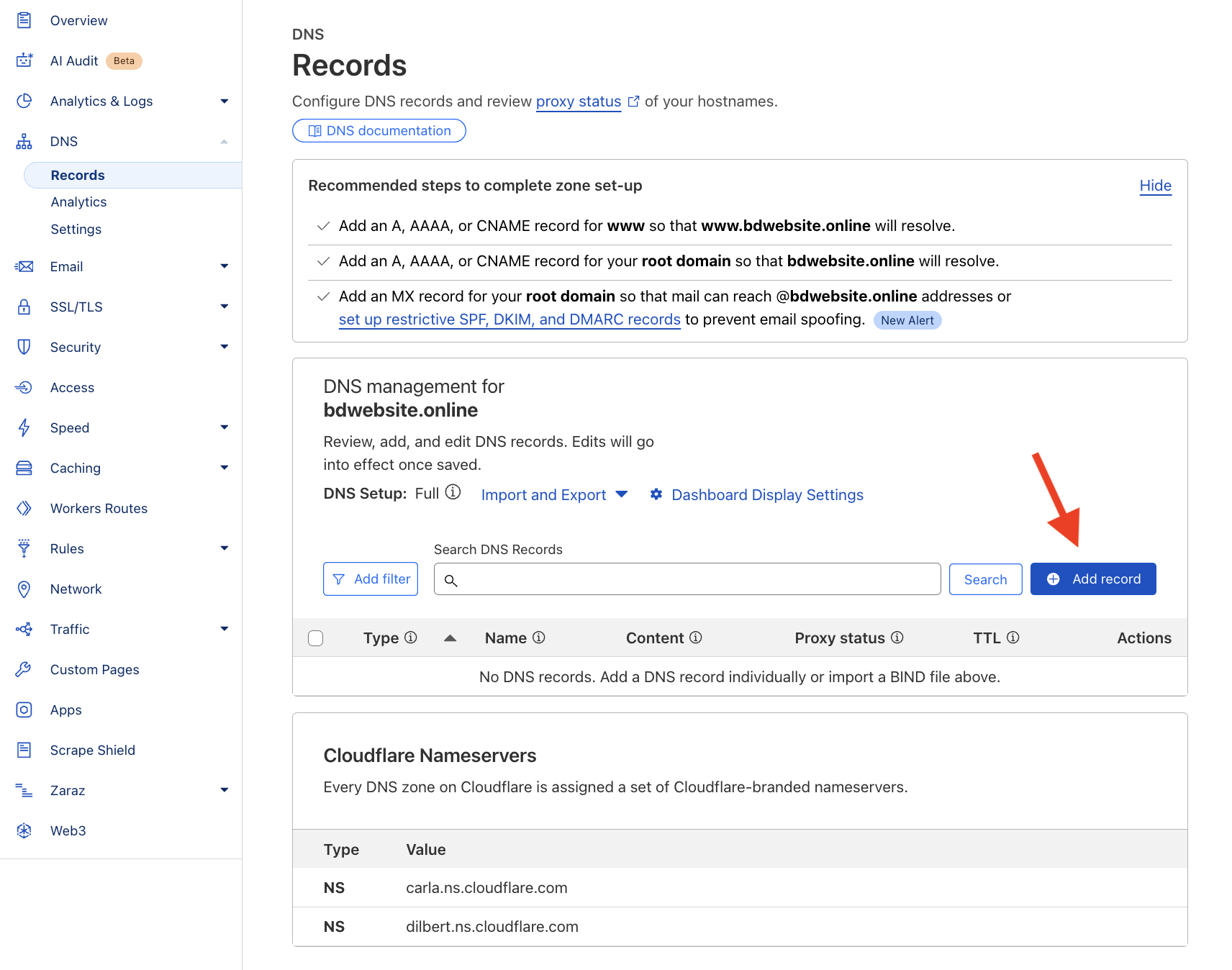
Task: Click the Traffic routing icon
Action: pos(24,629)
